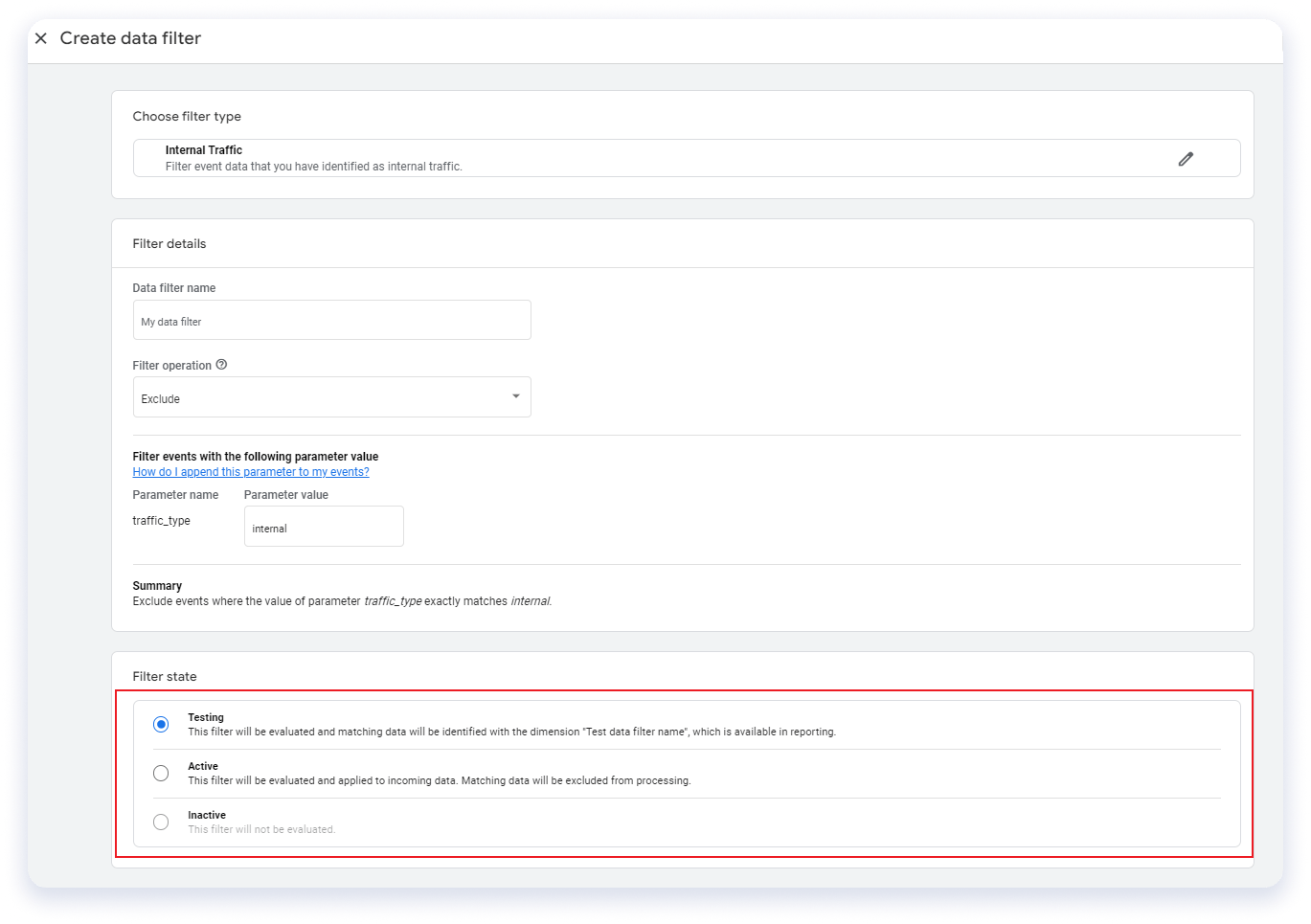This screenshot has height=924, width=1311.
Task: Click the Parameter value column label
Action: click(286, 495)
